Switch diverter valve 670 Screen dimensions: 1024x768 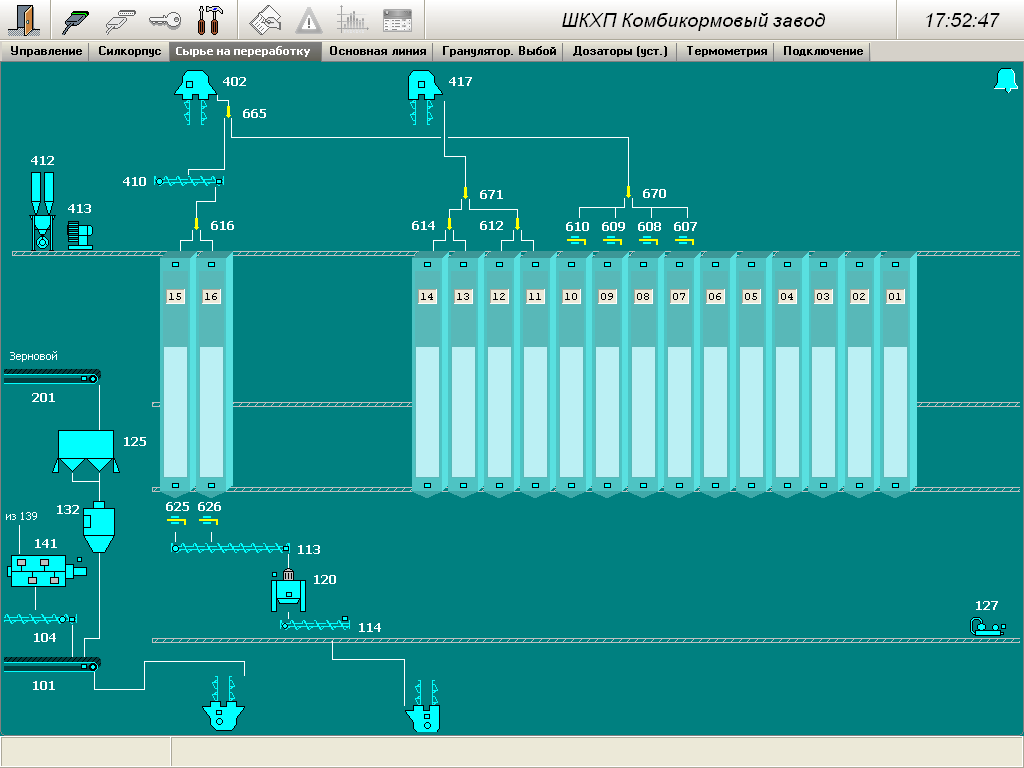coord(628,192)
